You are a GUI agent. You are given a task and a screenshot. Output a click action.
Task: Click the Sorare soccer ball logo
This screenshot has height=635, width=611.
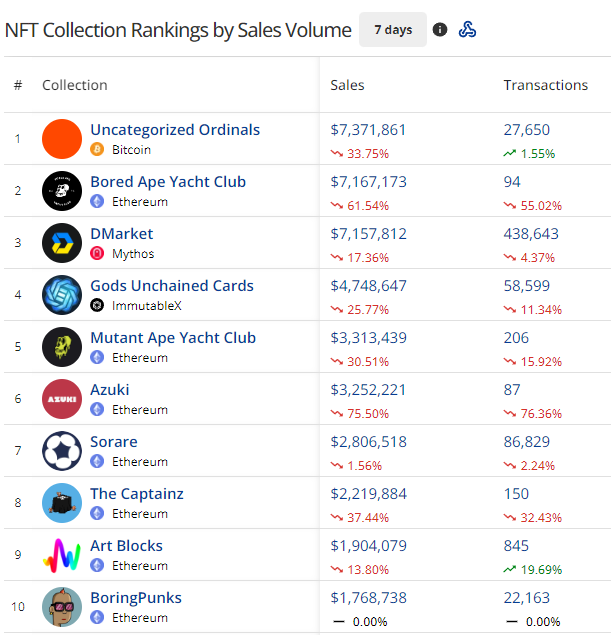(x=62, y=451)
